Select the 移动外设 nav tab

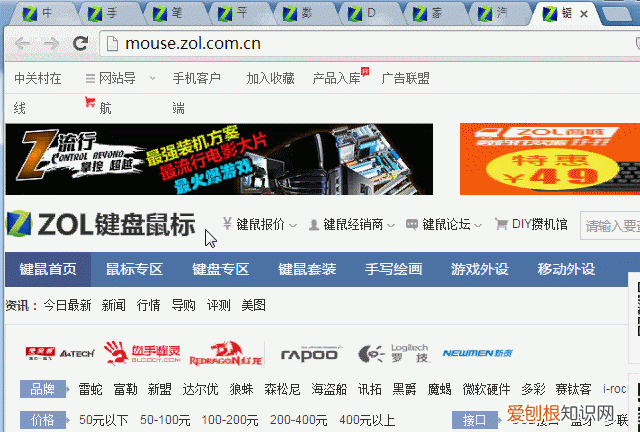[x=566, y=269]
